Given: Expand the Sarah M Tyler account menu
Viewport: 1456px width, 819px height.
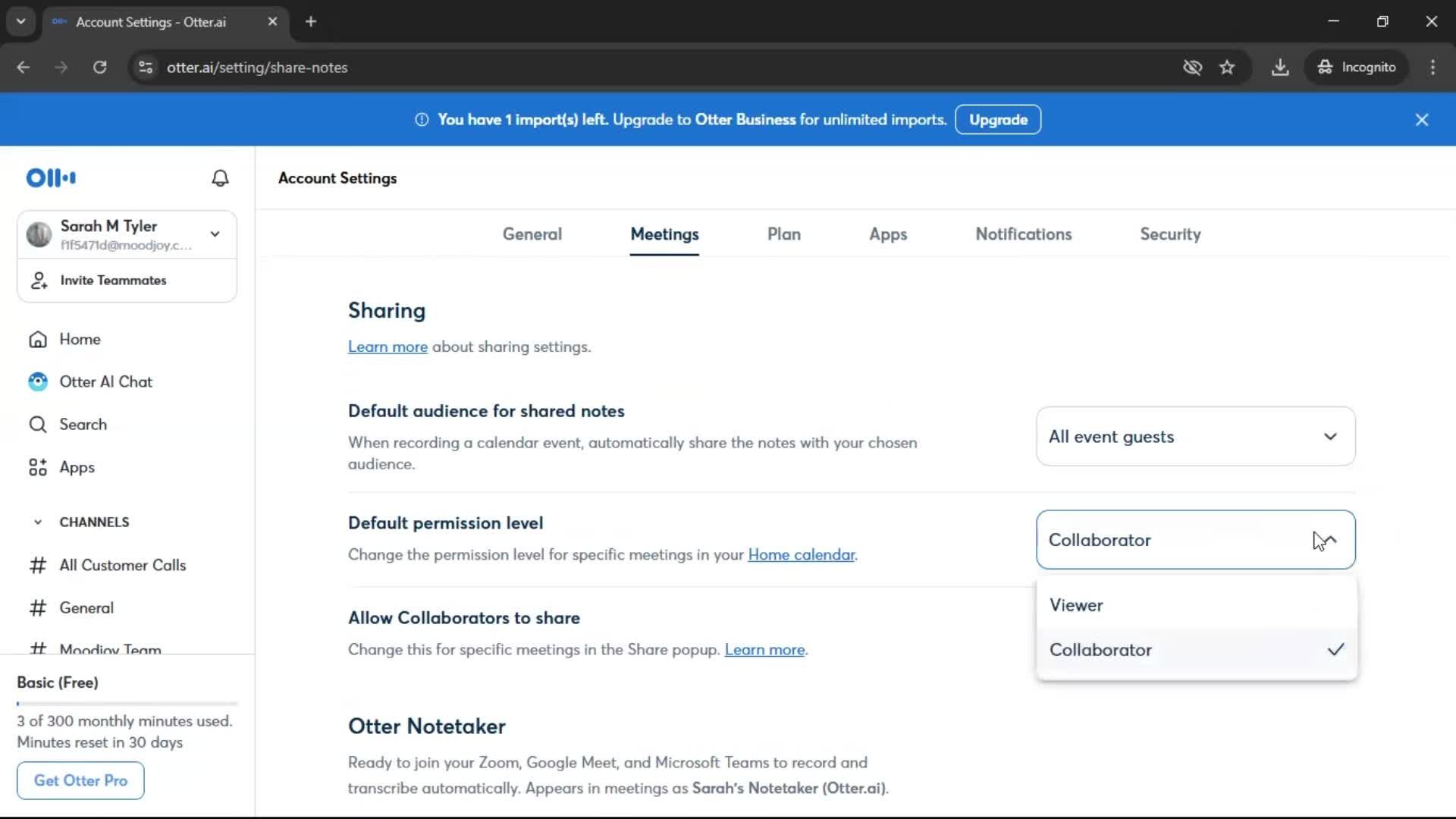Looking at the screenshot, I should point(215,234).
